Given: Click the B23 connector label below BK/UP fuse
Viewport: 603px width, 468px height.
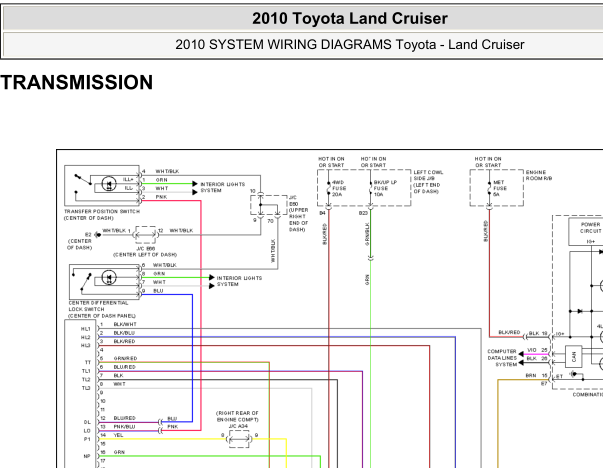Looking at the screenshot, I should coord(363,213).
